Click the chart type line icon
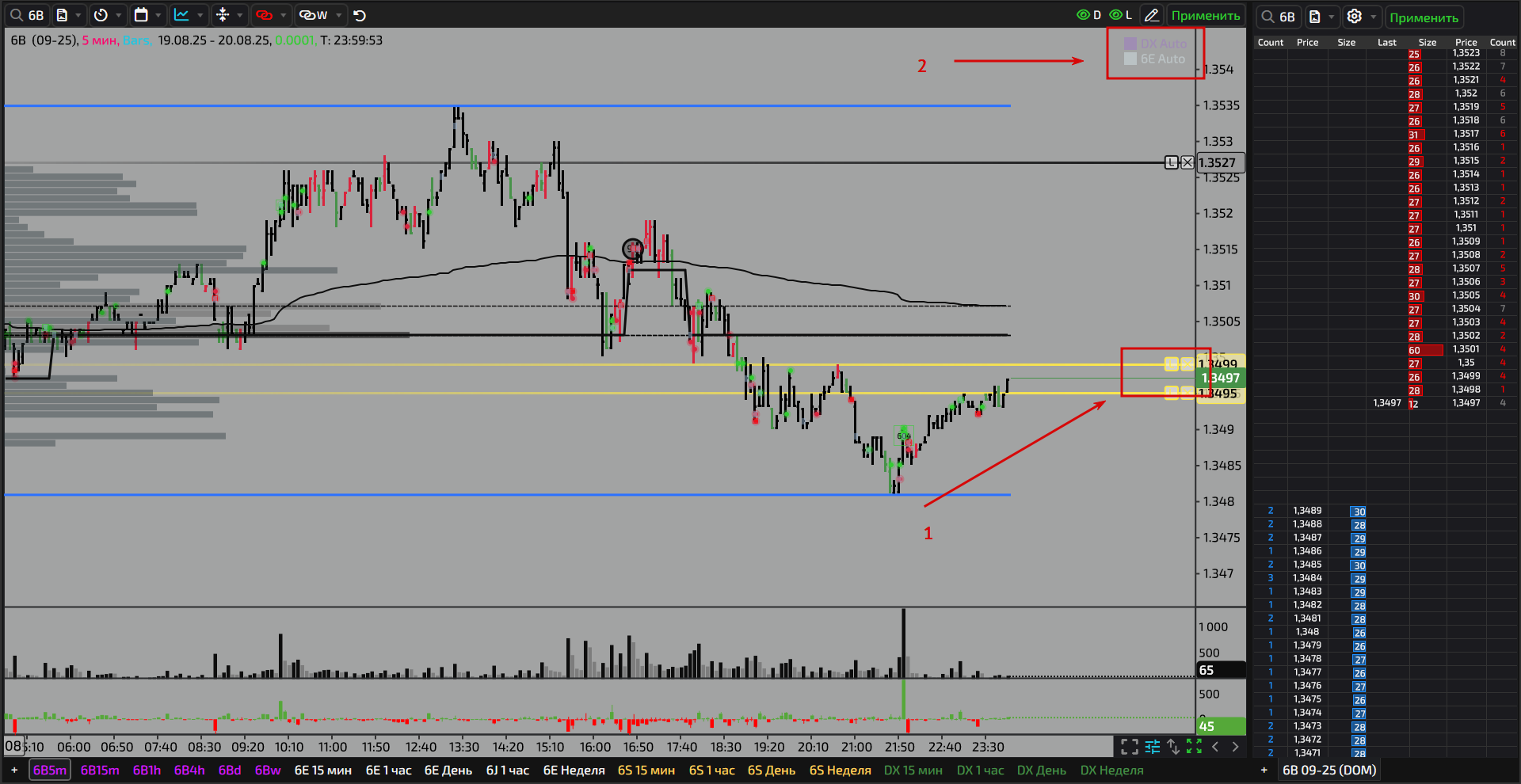The image size is (1521, 784). pos(181,15)
